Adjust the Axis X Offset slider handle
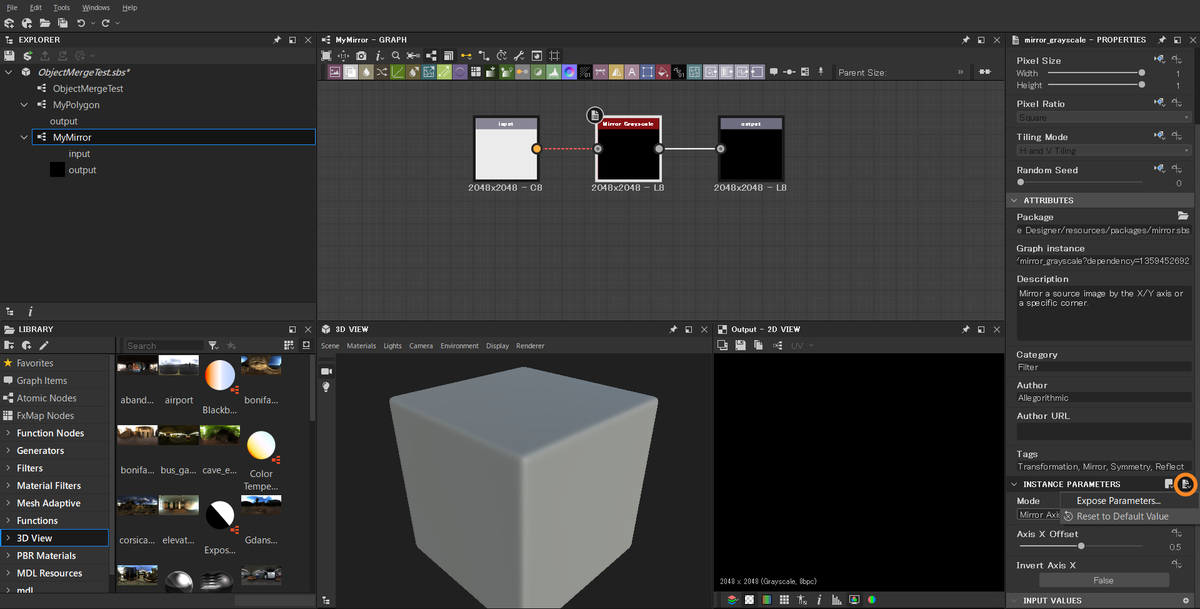Image resolution: width=1200 pixels, height=609 pixels. tap(1080, 546)
